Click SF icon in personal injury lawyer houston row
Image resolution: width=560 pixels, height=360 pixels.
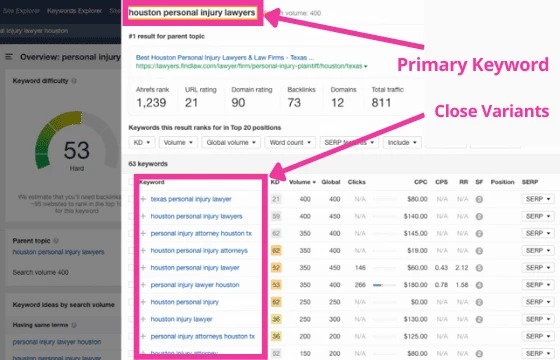pyautogui.click(x=479, y=285)
